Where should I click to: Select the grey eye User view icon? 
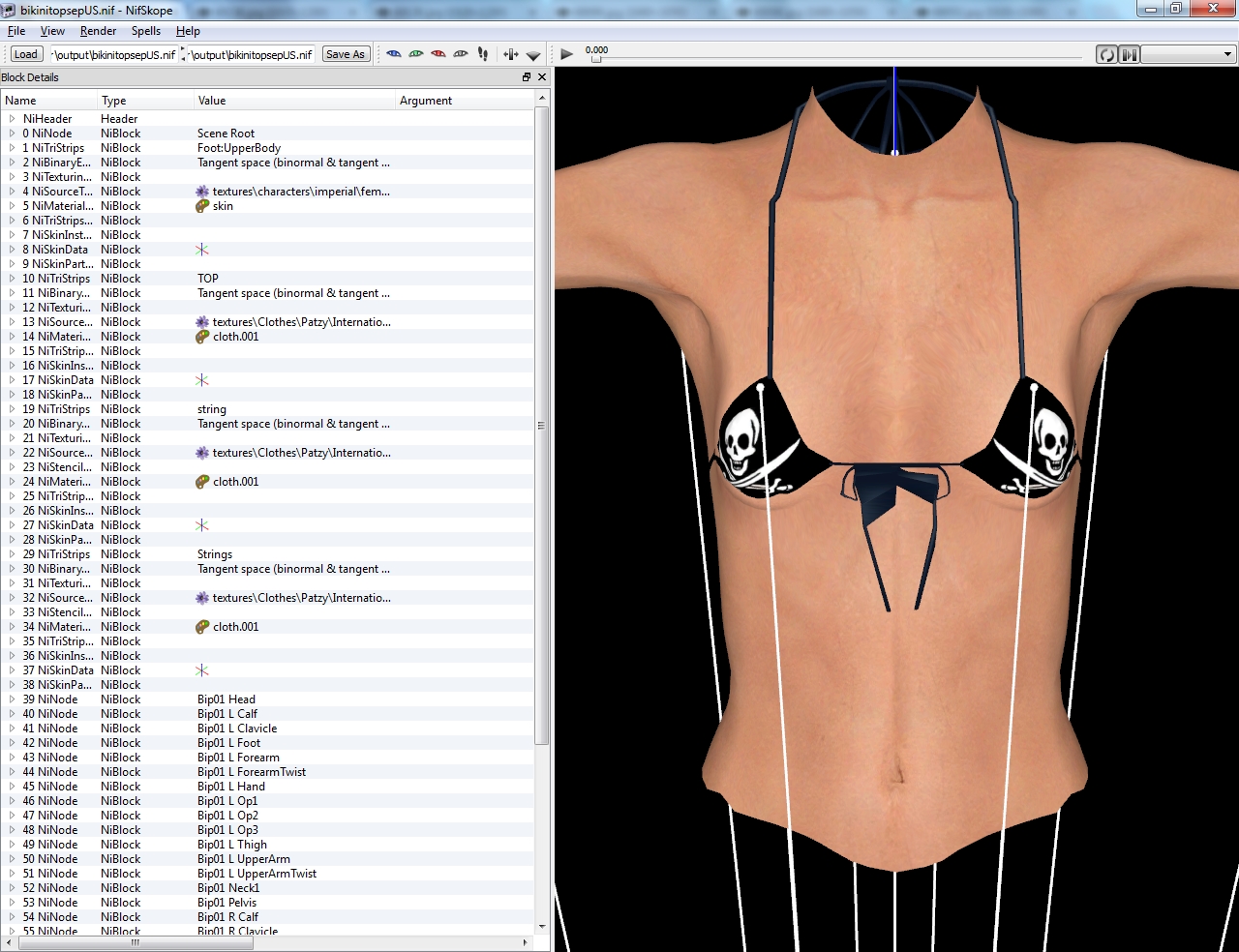click(x=461, y=54)
